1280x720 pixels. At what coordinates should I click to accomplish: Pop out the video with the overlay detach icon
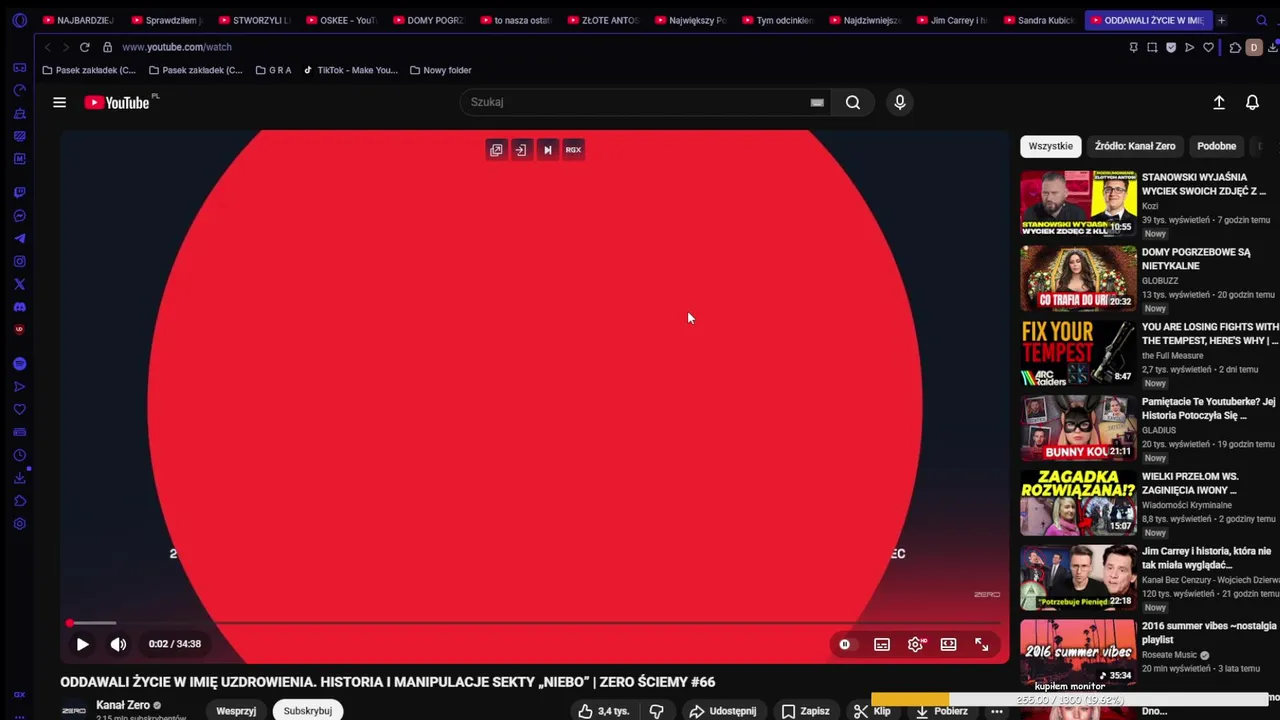coord(496,150)
